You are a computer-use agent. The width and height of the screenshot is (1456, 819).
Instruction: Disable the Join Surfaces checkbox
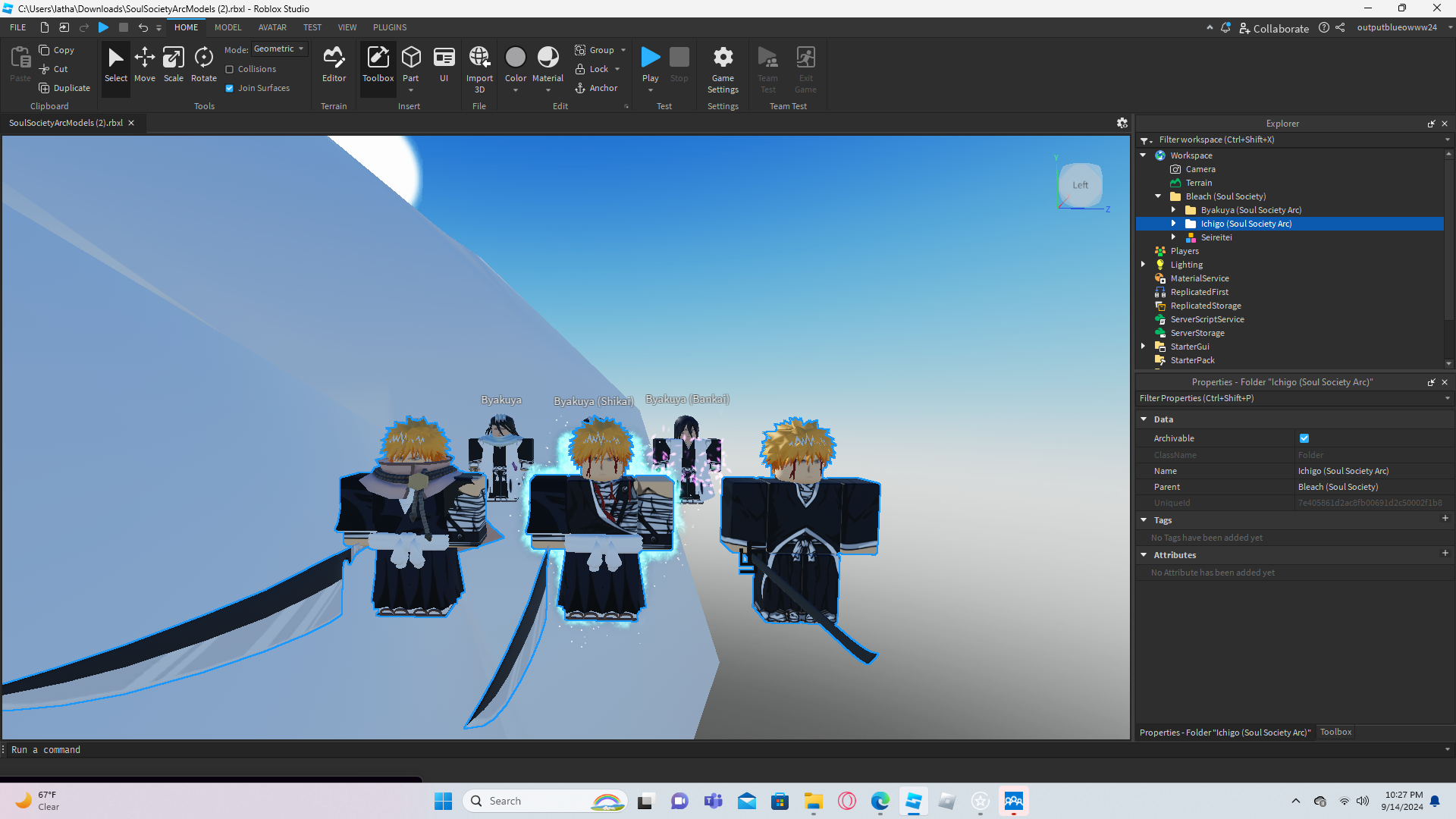click(230, 88)
